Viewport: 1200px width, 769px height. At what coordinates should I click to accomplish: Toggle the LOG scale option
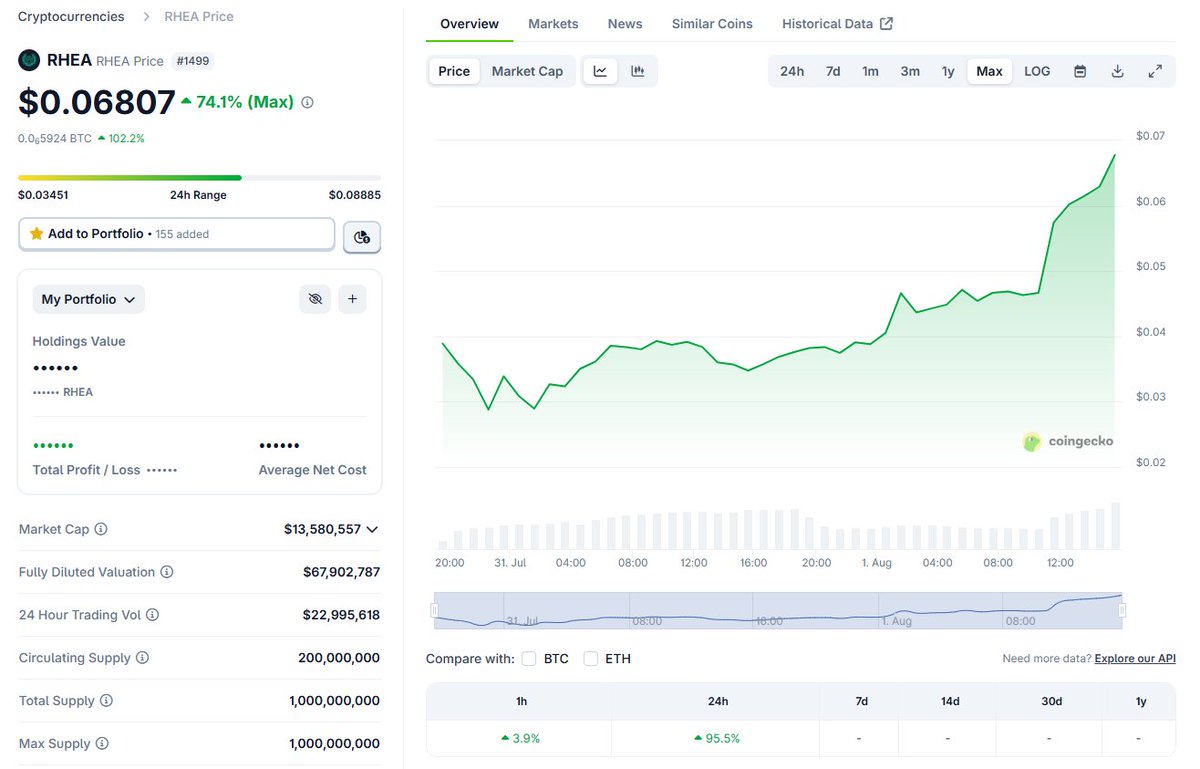coord(1037,71)
